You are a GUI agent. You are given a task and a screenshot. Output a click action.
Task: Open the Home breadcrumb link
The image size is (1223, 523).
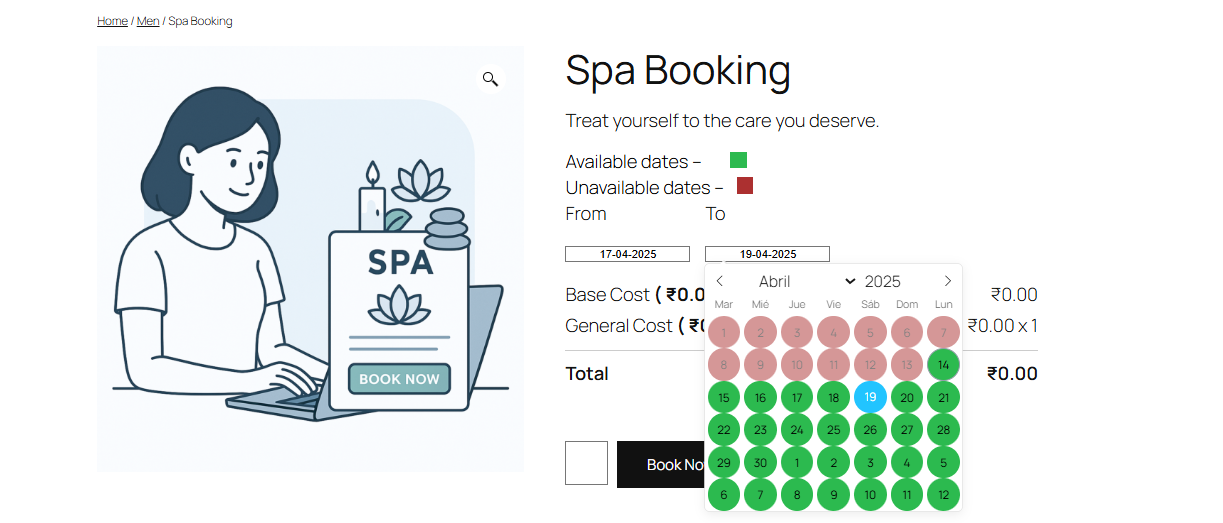tap(112, 21)
